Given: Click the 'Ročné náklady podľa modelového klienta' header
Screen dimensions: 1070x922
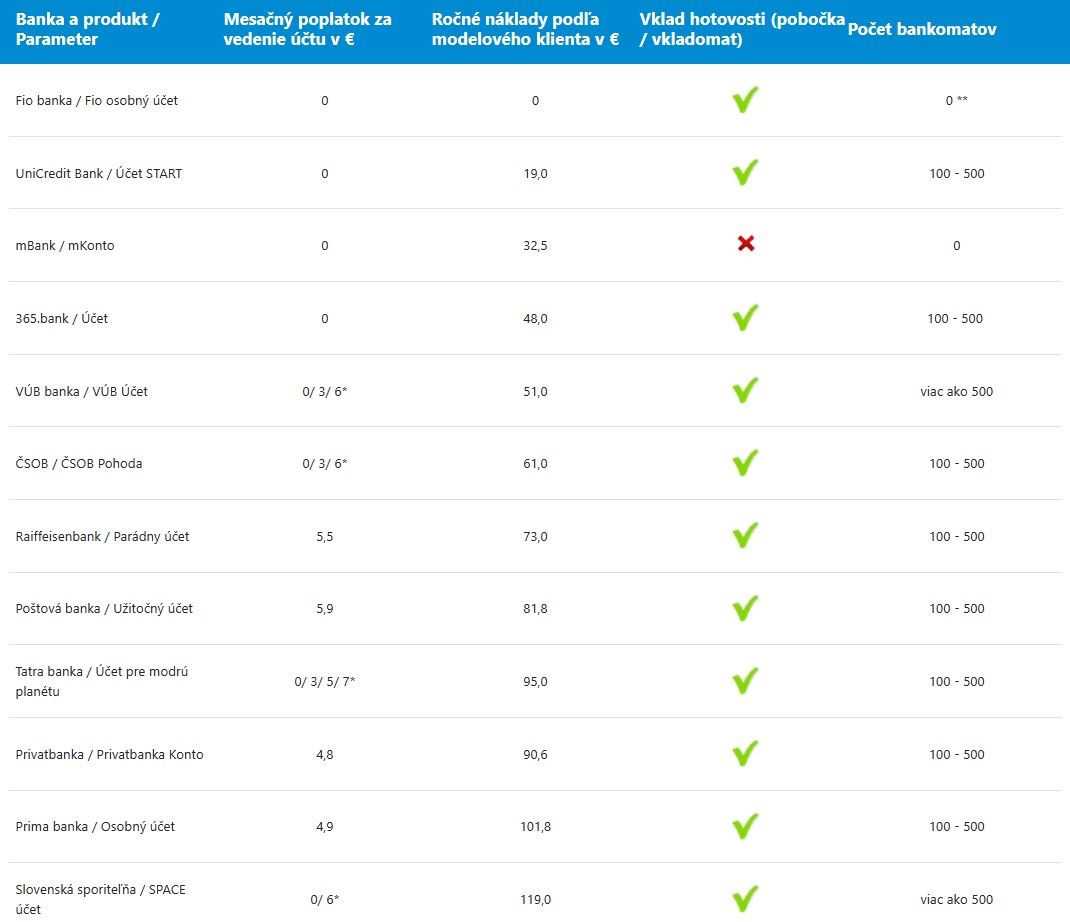Looking at the screenshot, I should (525, 30).
